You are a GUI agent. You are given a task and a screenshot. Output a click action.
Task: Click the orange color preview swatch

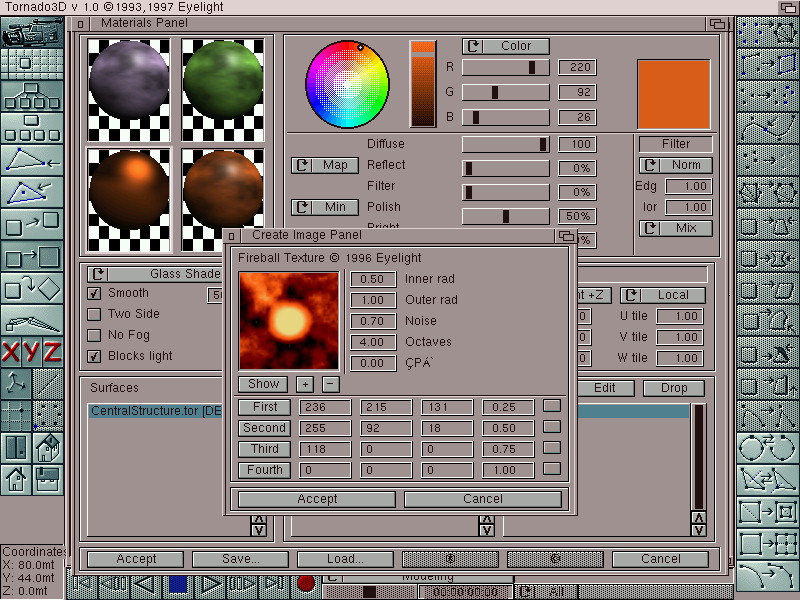click(x=674, y=94)
